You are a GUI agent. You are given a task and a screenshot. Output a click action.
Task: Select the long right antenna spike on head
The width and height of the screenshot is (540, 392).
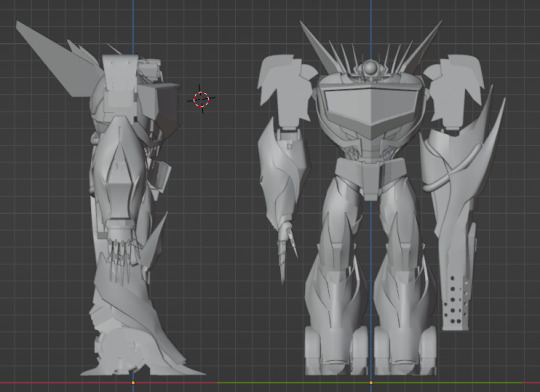click(x=421, y=47)
